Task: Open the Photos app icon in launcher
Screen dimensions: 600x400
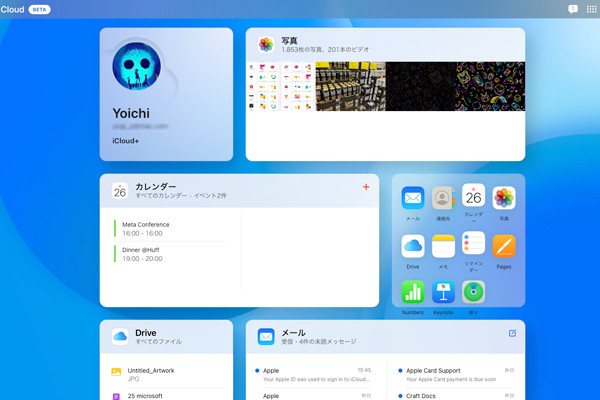Action: pos(504,198)
